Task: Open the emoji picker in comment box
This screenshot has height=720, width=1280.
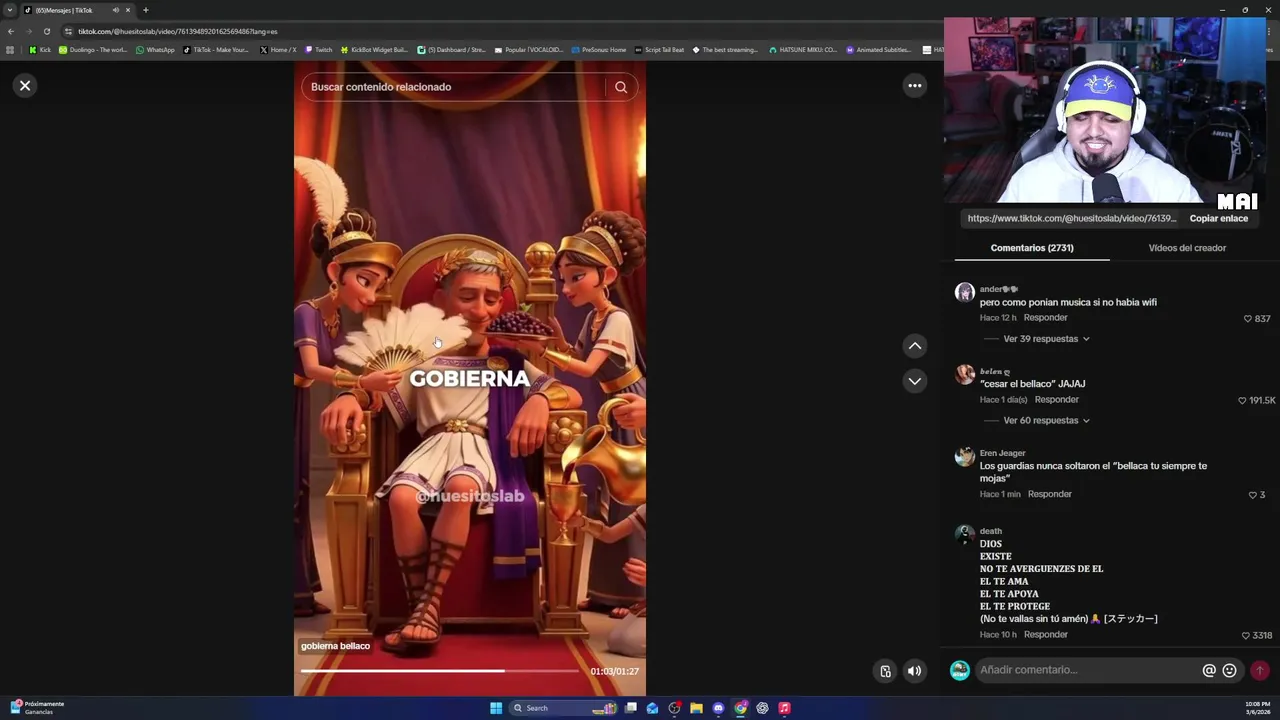Action: click(1229, 671)
